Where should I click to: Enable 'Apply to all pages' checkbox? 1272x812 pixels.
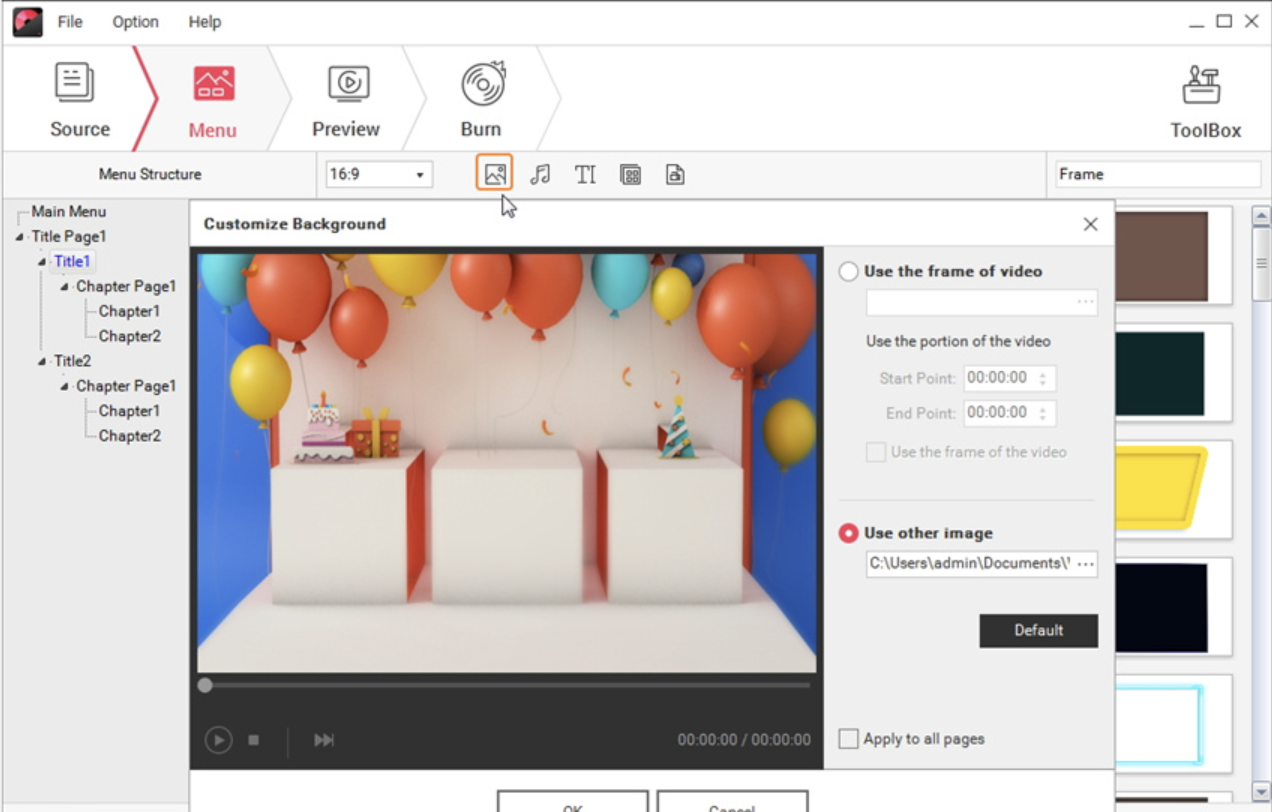tap(849, 739)
